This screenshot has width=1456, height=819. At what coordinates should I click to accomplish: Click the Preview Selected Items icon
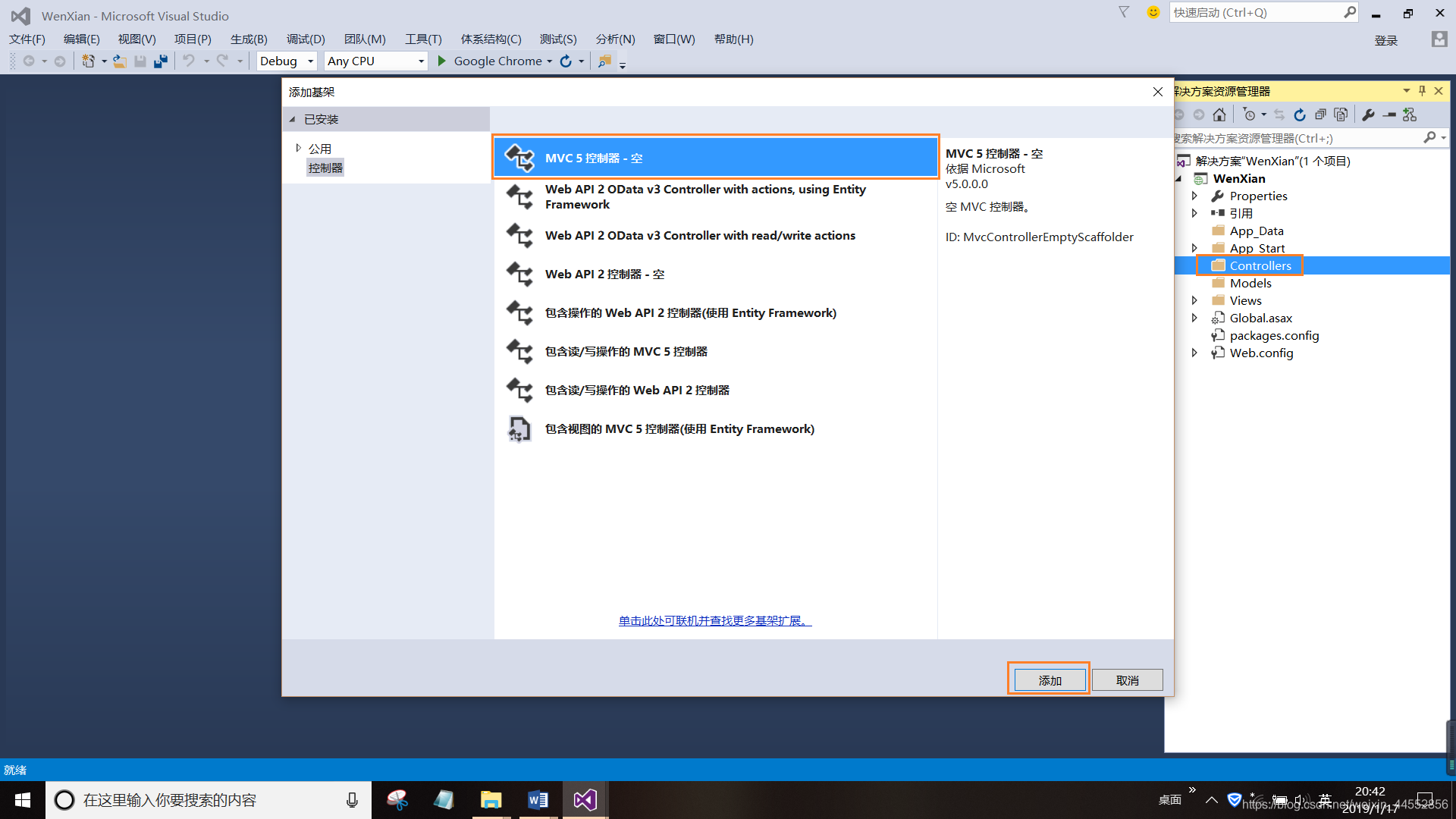(1389, 115)
